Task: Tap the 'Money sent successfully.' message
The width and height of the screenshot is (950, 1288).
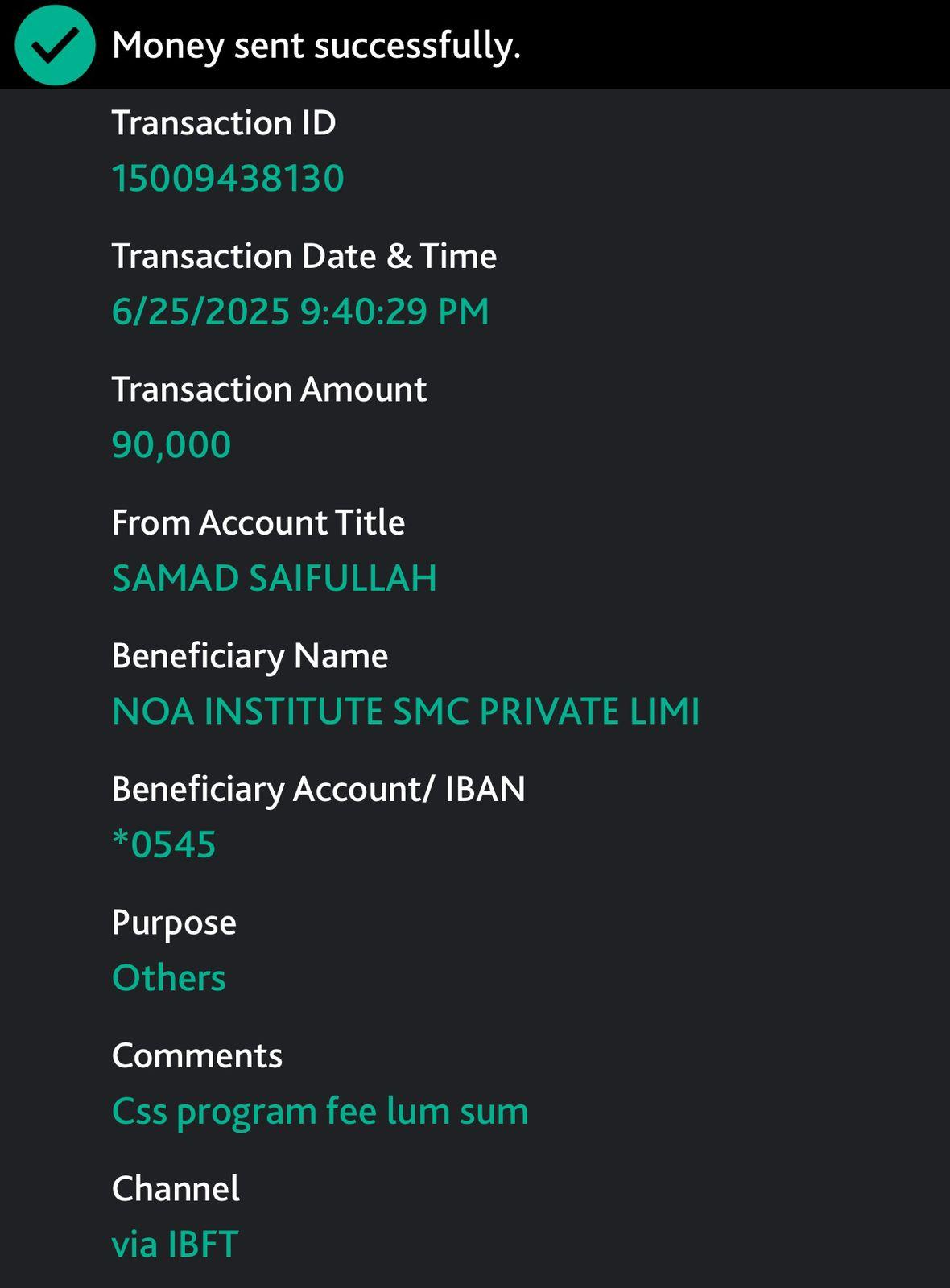Action: [316, 45]
